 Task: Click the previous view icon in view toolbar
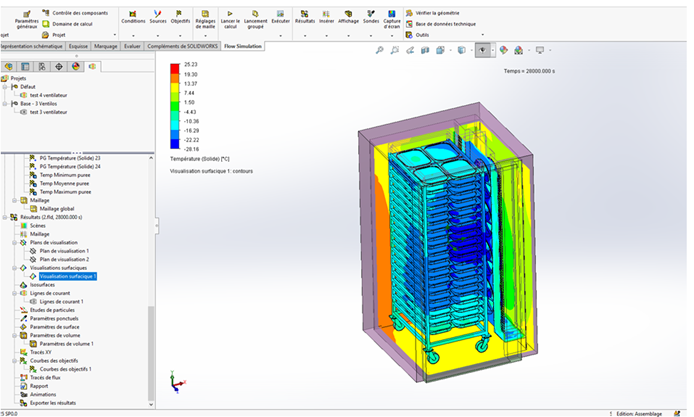410,50
